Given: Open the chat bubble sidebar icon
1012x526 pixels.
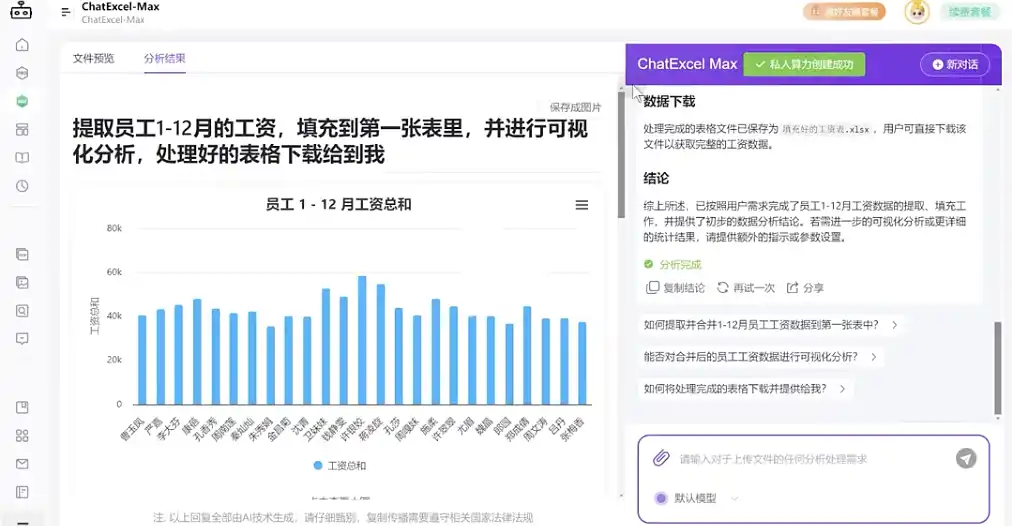Looking at the screenshot, I should 22,339.
